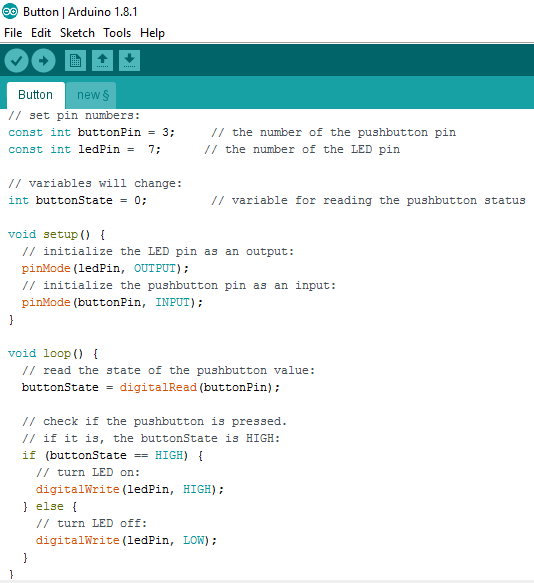Click comment '// read the state of the pushbutton value:'
Viewport: 534px width, 583px height.
click(x=168, y=370)
